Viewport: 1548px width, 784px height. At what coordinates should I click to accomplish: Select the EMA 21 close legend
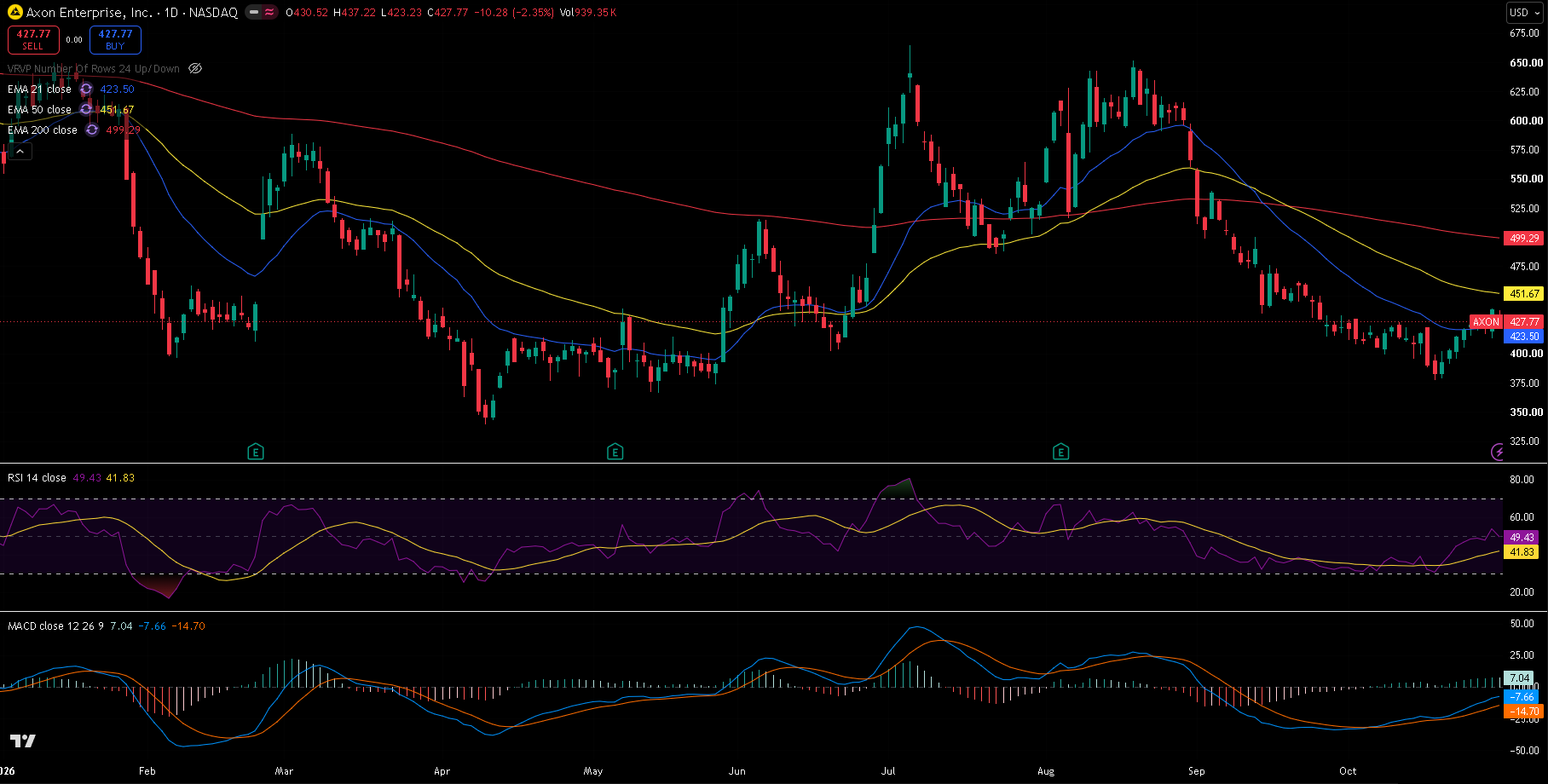click(x=39, y=89)
